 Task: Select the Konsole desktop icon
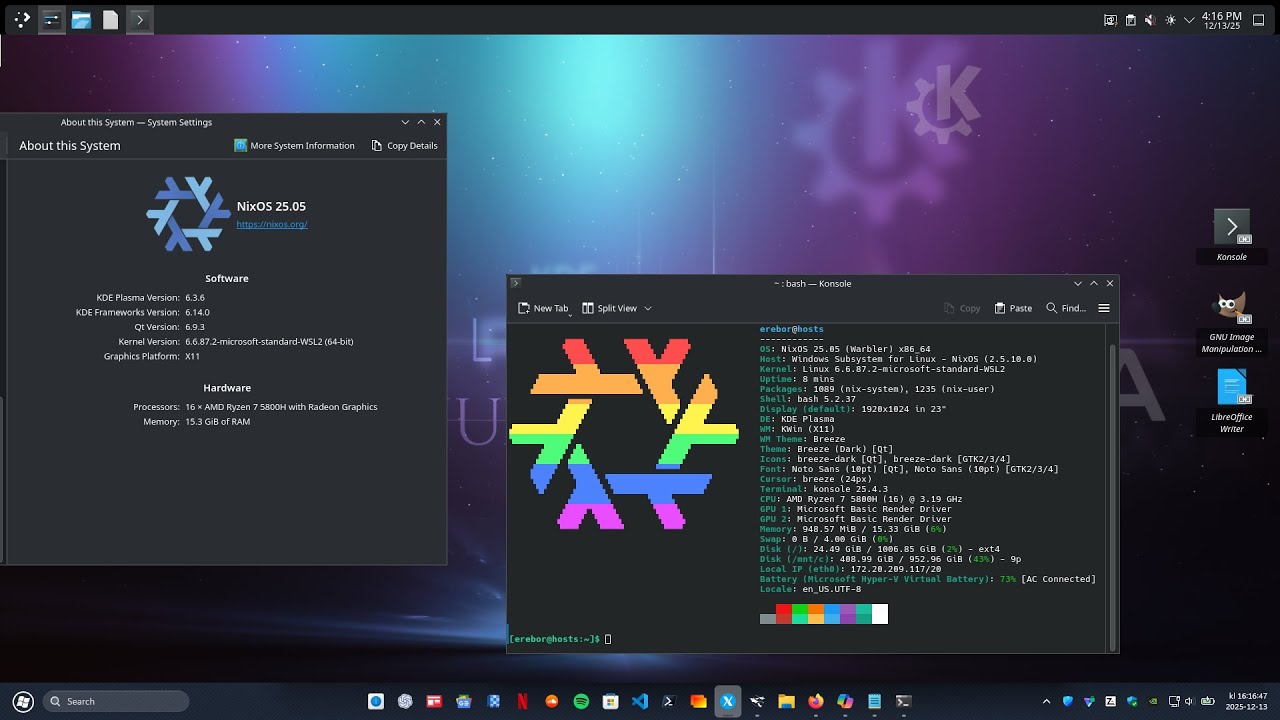[x=1232, y=236]
